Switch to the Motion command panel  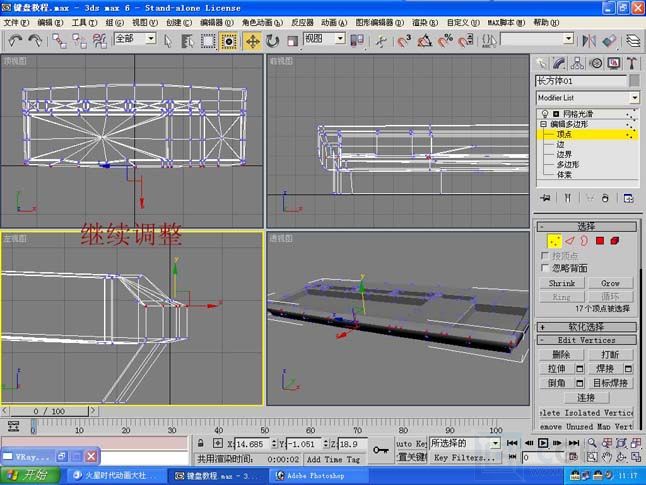coord(595,63)
